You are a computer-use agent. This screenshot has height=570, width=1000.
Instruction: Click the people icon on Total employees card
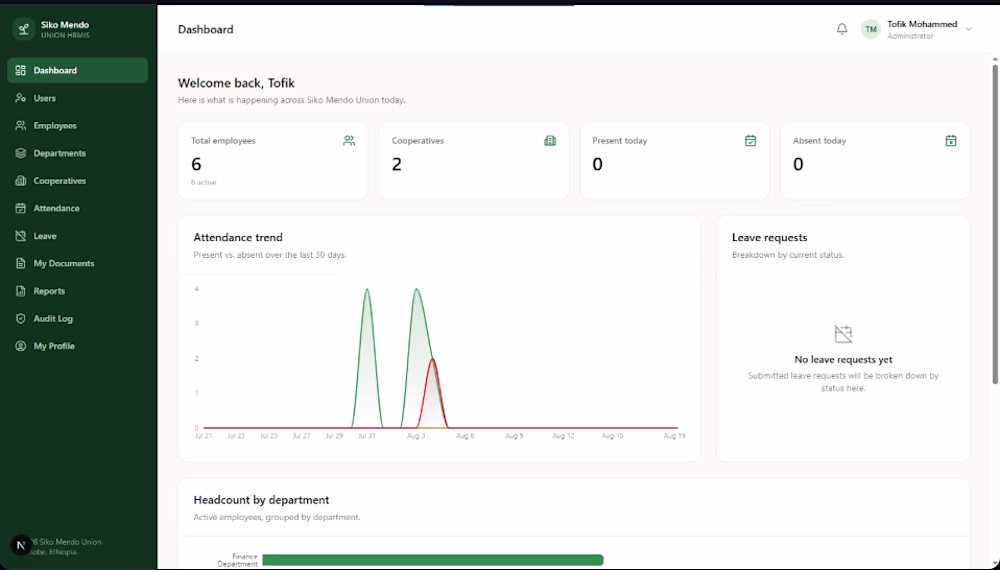coord(349,141)
